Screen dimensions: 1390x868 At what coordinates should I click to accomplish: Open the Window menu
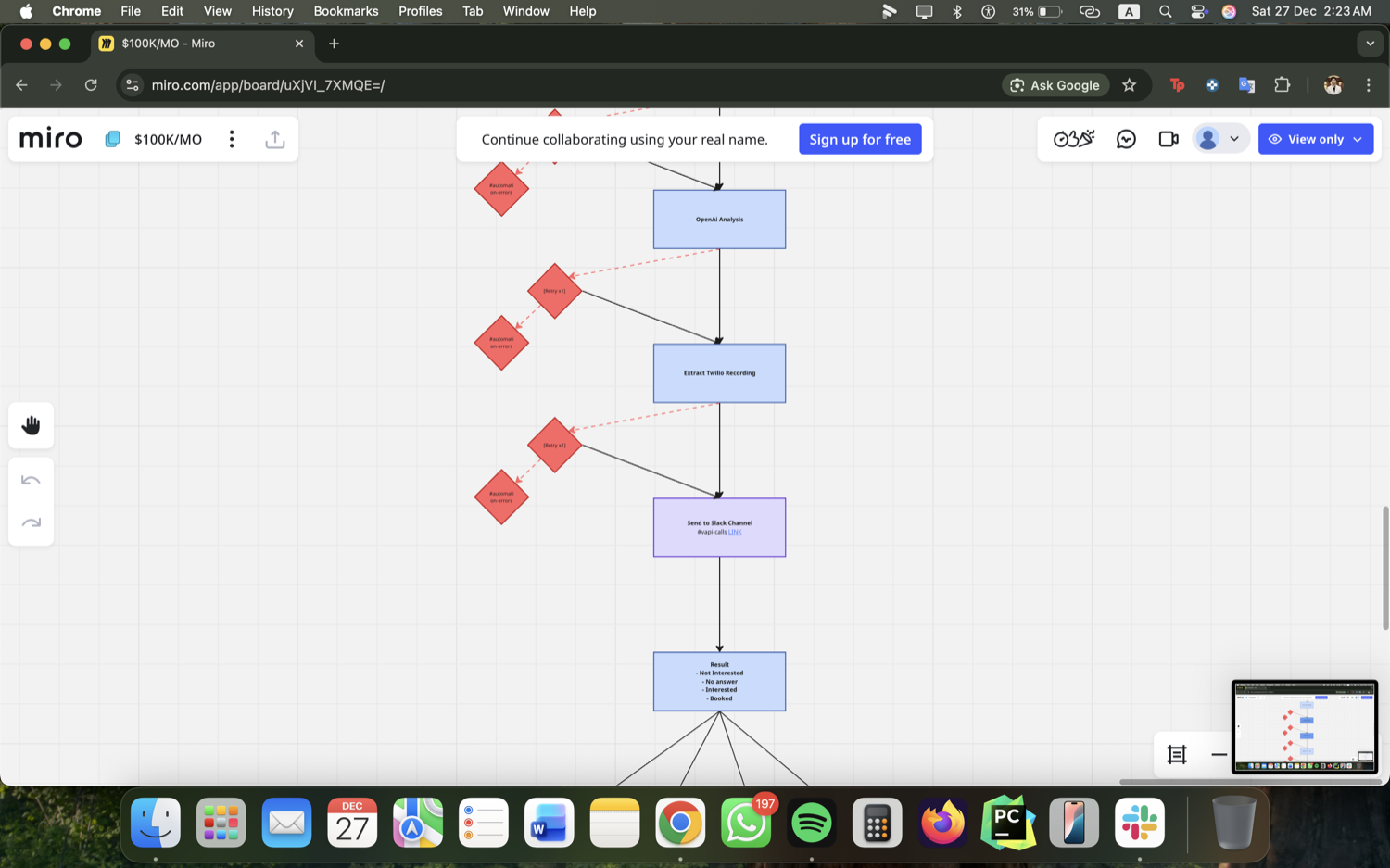pyautogui.click(x=526, y=11)
